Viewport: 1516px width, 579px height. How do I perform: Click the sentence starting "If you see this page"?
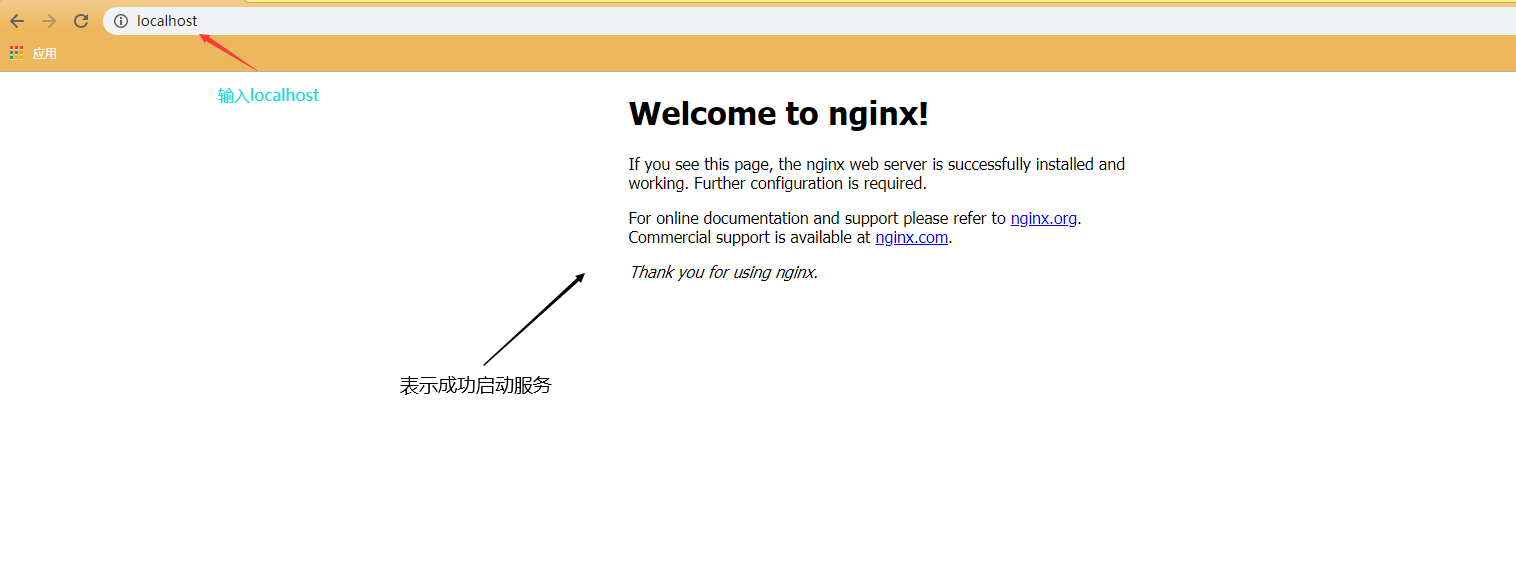(x=876, y=174)
